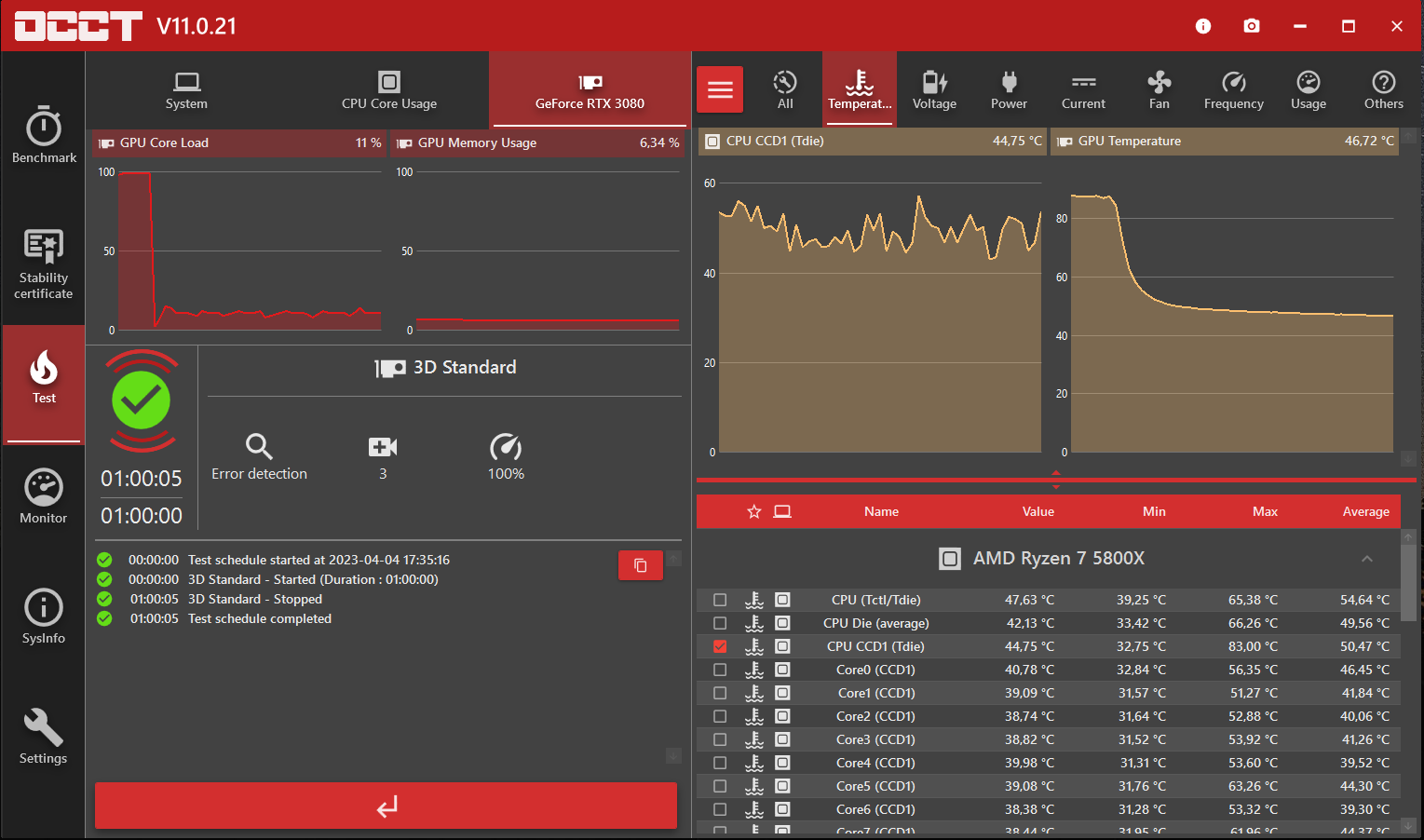
Task: Switch to the CPU Core Usage tab
Action: click(389, 89)
